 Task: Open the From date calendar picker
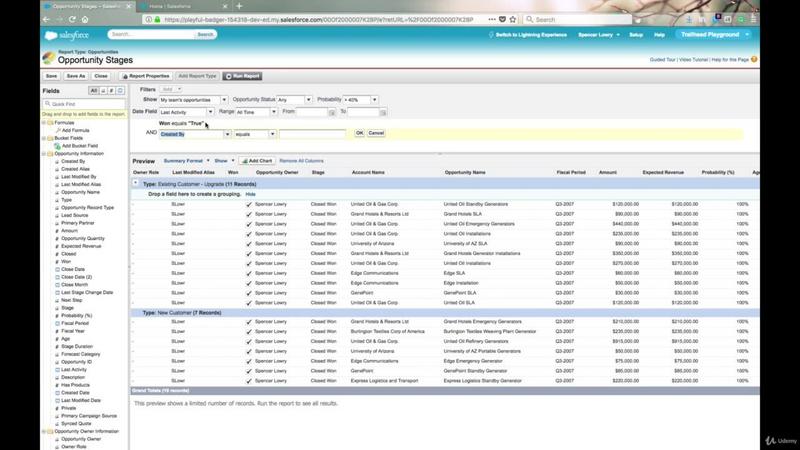332,112
